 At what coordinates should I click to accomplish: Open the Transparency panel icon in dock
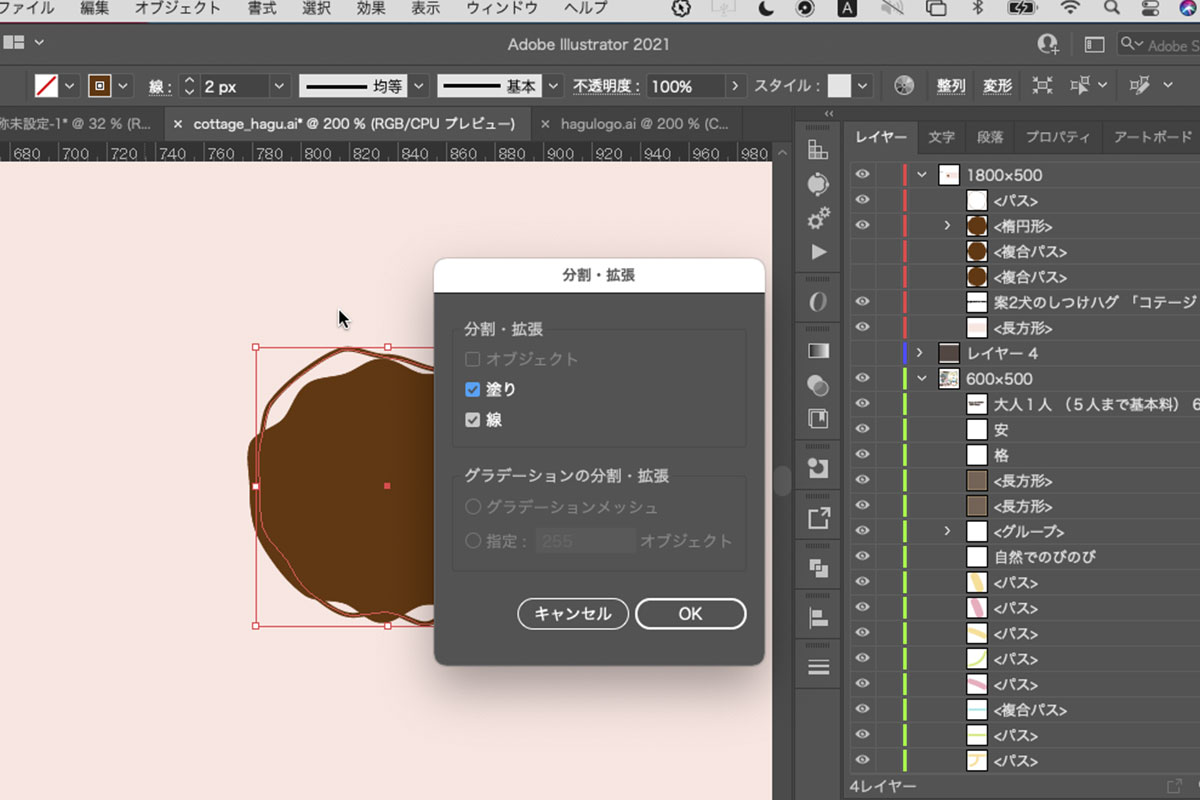(x=818, y=385)
